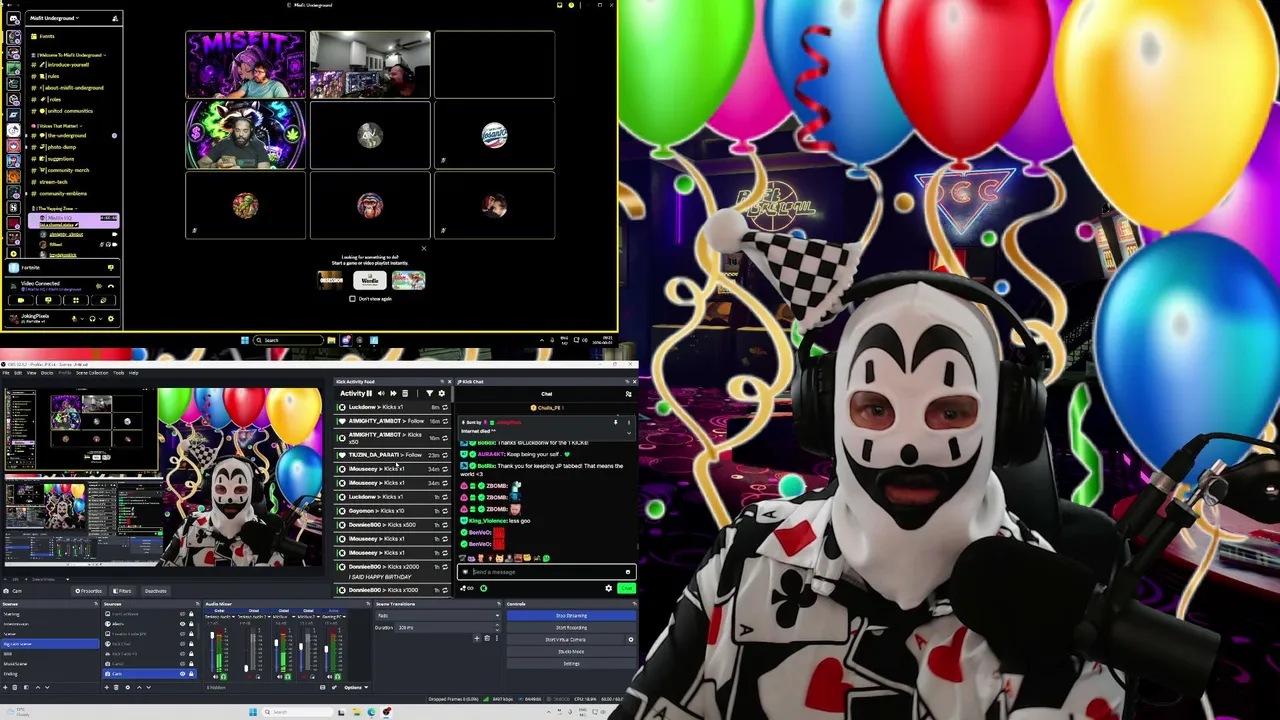Share your screen in Discord voice panel
The height and width of the screenshot is (720, 1280).
click(x=48, y=300)
